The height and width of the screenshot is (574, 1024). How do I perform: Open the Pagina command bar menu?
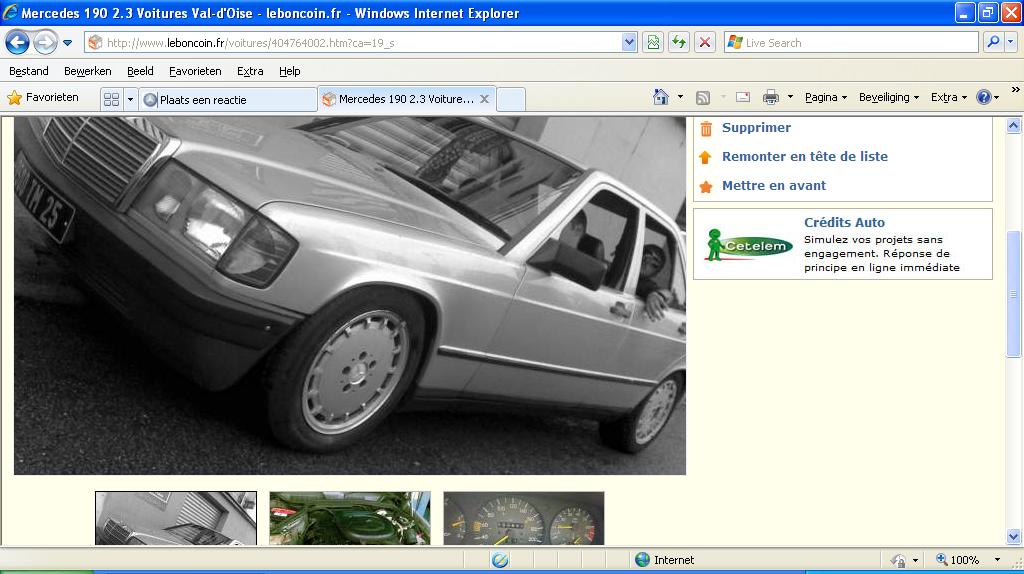825,97
